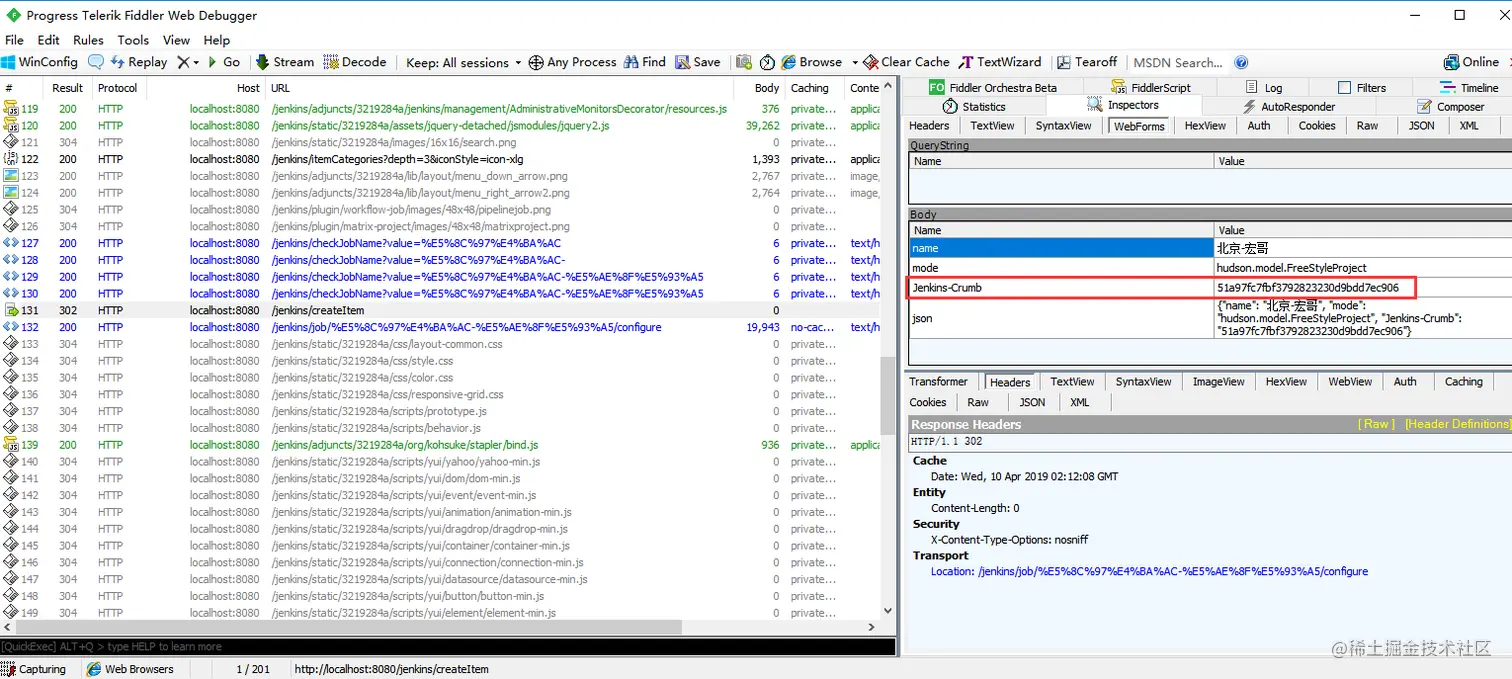Select request SyntaxView inspector tab
The width and height of the screenshot is (1512, 679).
1063,126
